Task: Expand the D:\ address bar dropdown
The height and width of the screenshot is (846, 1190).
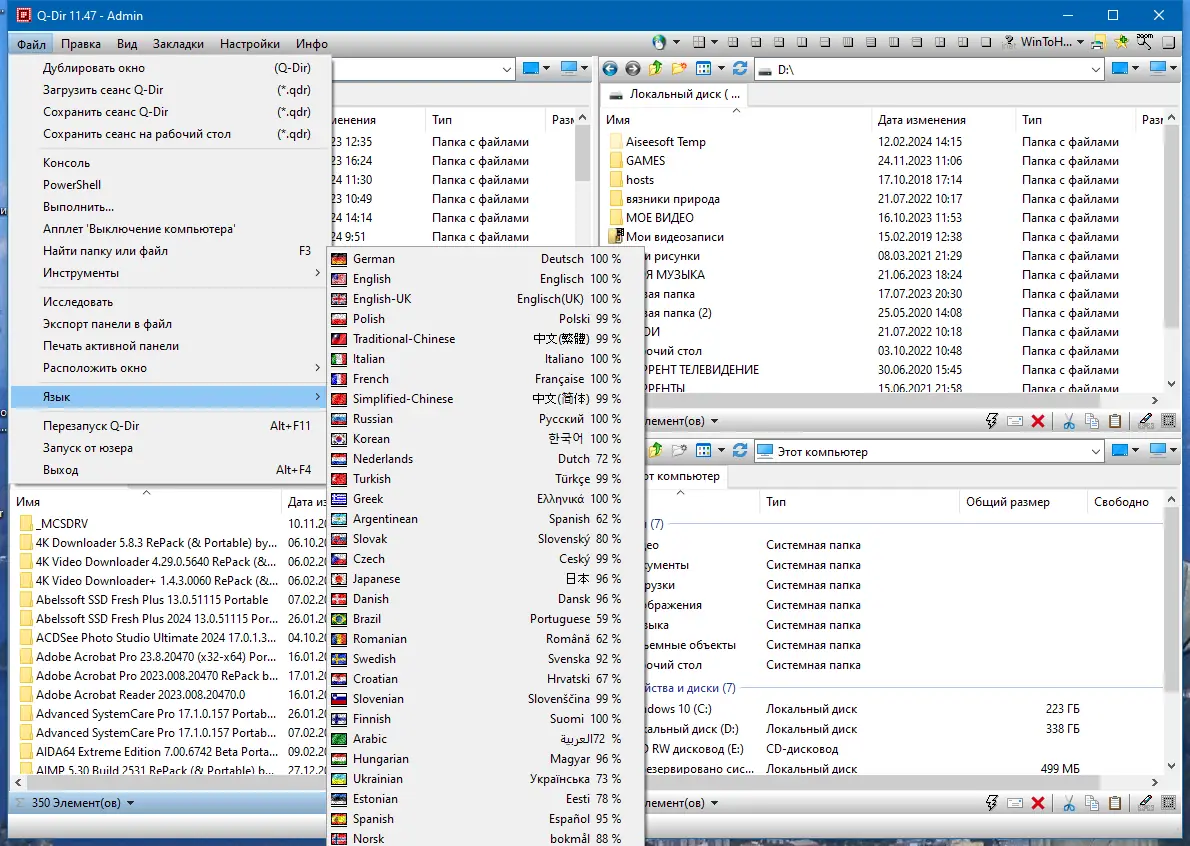Action: click(1095, 70)
